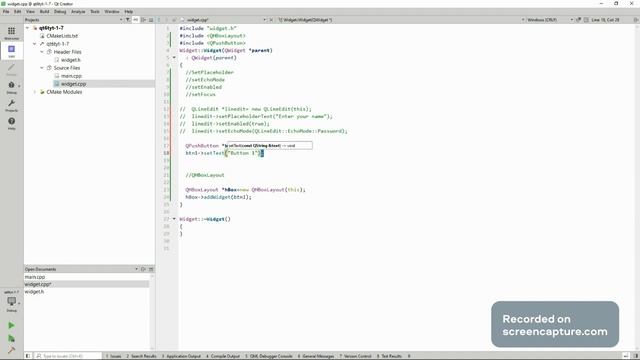Select main.cpp under Source Files
The image size is (640, 360).
pos(71,76)
